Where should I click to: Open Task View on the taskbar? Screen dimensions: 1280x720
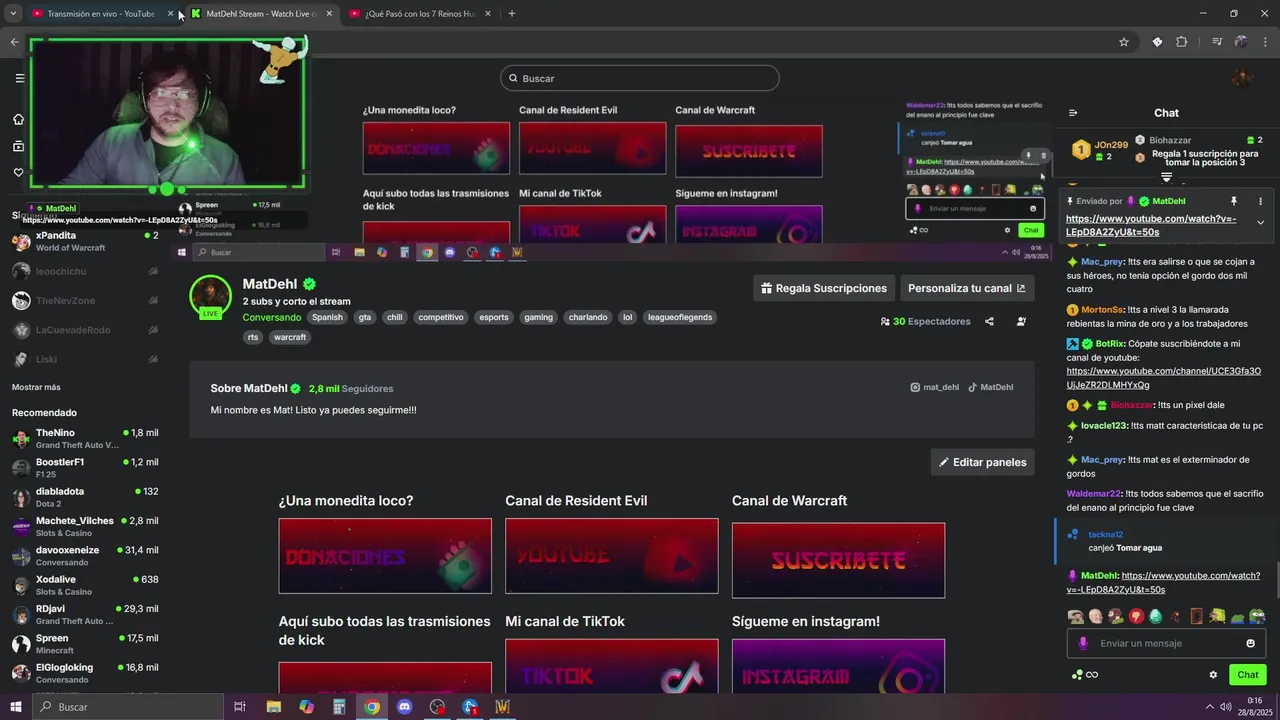240,707
